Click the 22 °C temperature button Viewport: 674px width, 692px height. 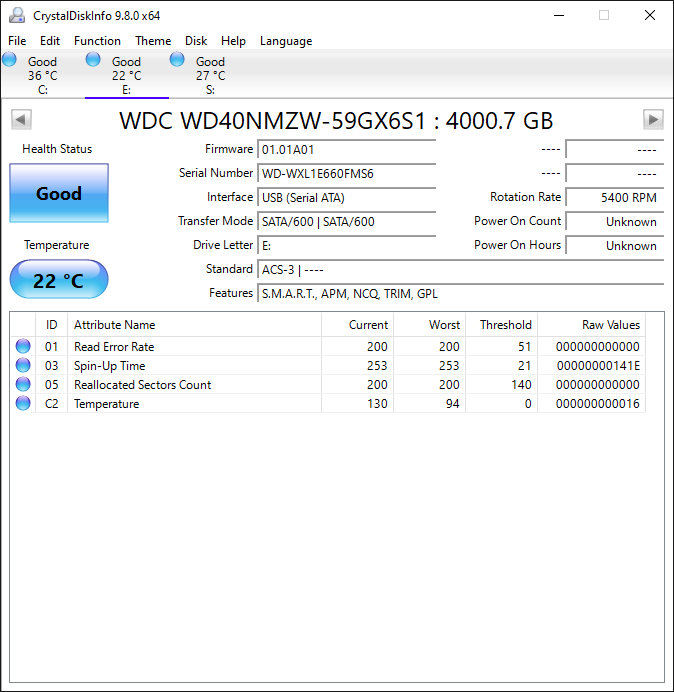pos(59,279)
